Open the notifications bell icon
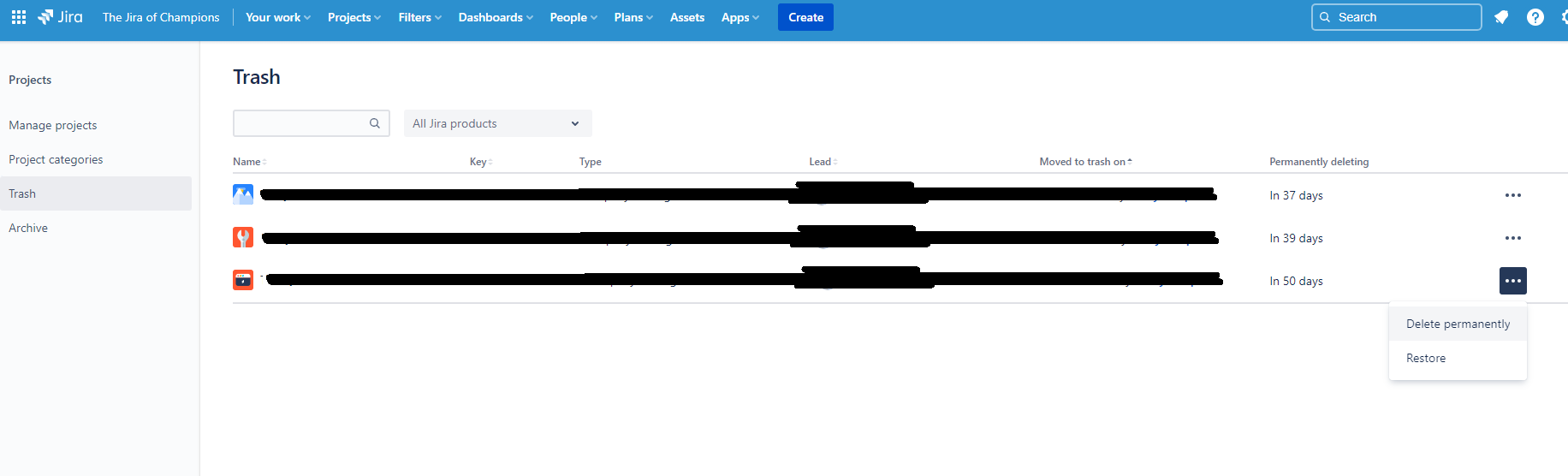1568x476 pixels. (x=1501, y=17)
